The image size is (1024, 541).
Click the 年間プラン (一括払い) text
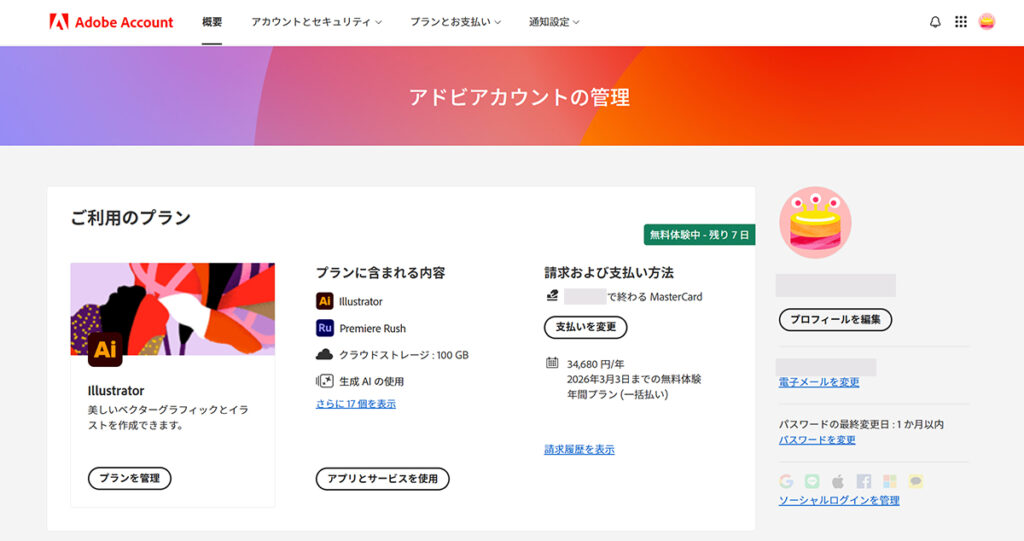point(618,395)
